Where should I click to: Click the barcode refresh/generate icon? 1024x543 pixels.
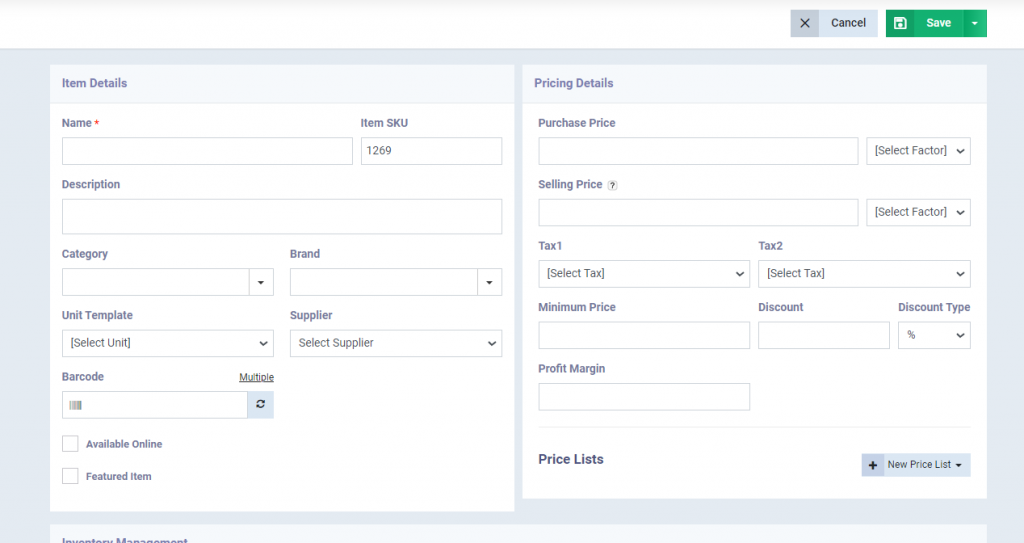click(261, 404)
